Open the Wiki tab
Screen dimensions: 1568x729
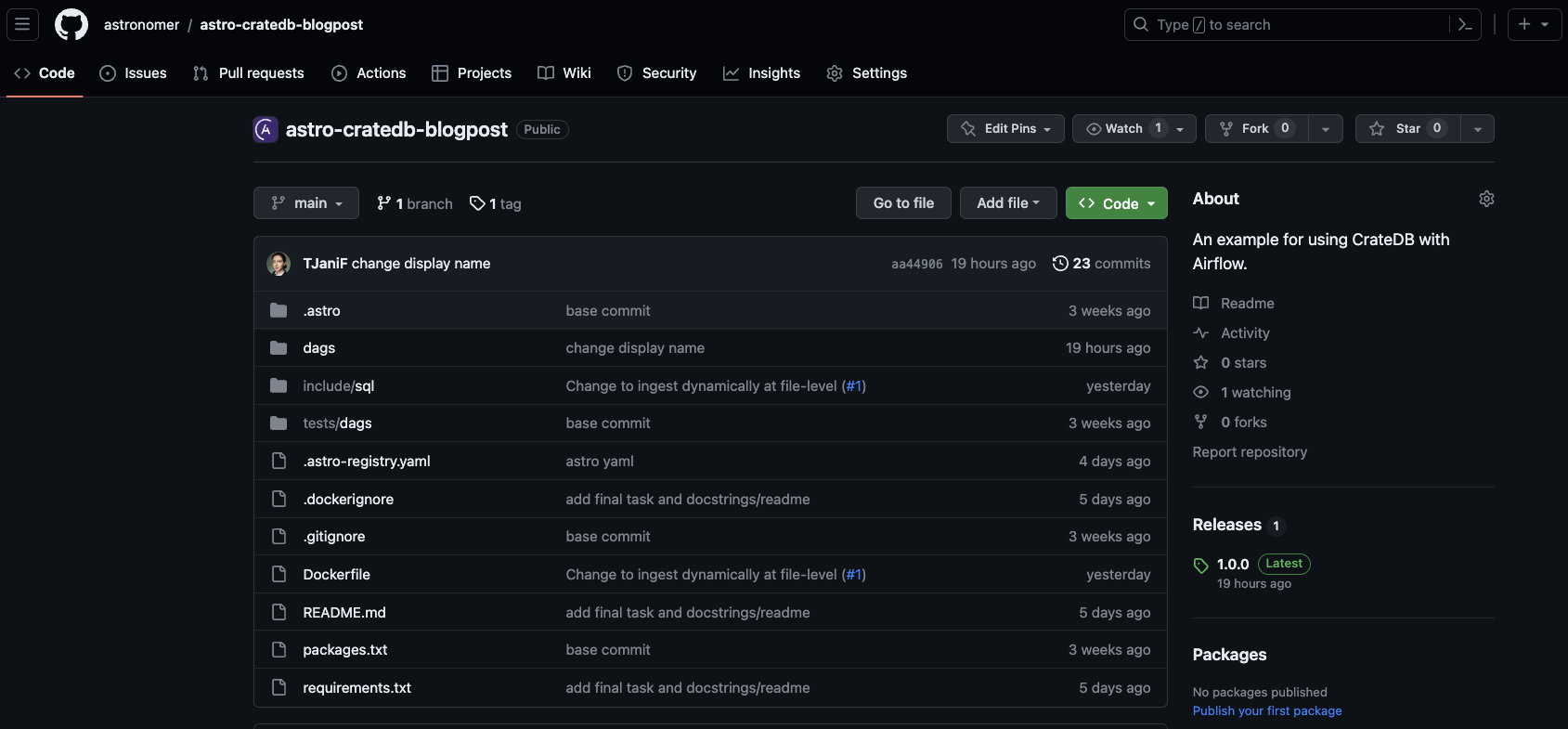(x=564, y=73)
